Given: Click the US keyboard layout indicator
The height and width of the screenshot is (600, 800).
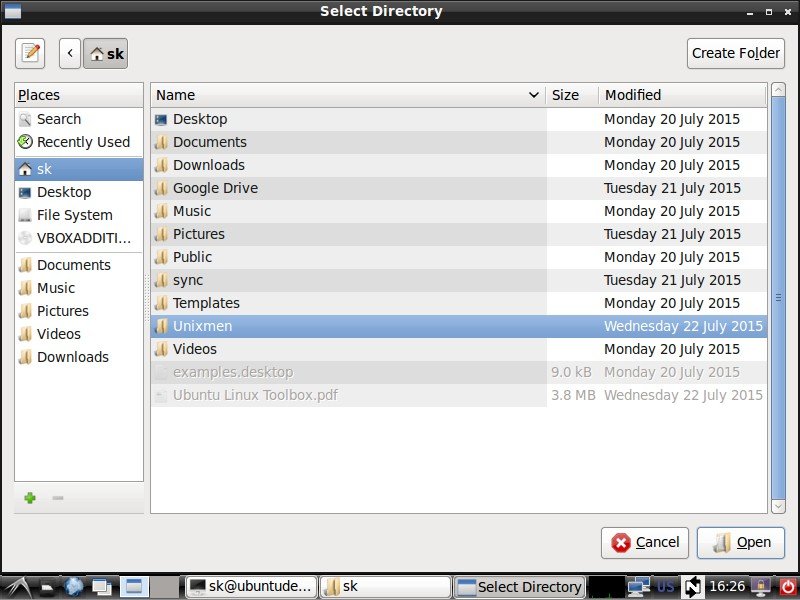Looking at the screenshot, I should pyautogui.click(x=665, y=587).
